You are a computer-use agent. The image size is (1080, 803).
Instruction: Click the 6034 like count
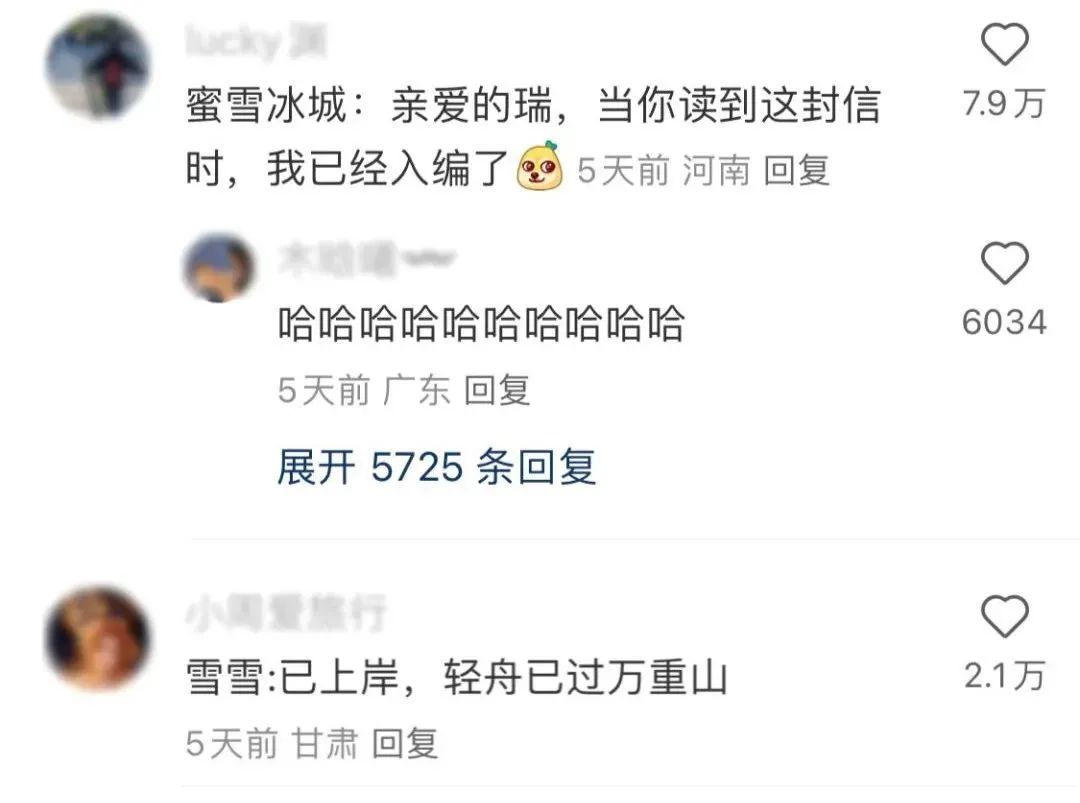coord(1004,322)
